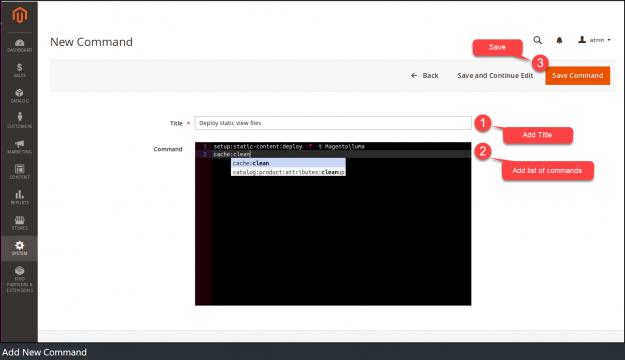The width and height of the screenshot is (625, 360).
Task: Select catalog:product:attributes:cleanup suggestion
Action: click(288, 172)
